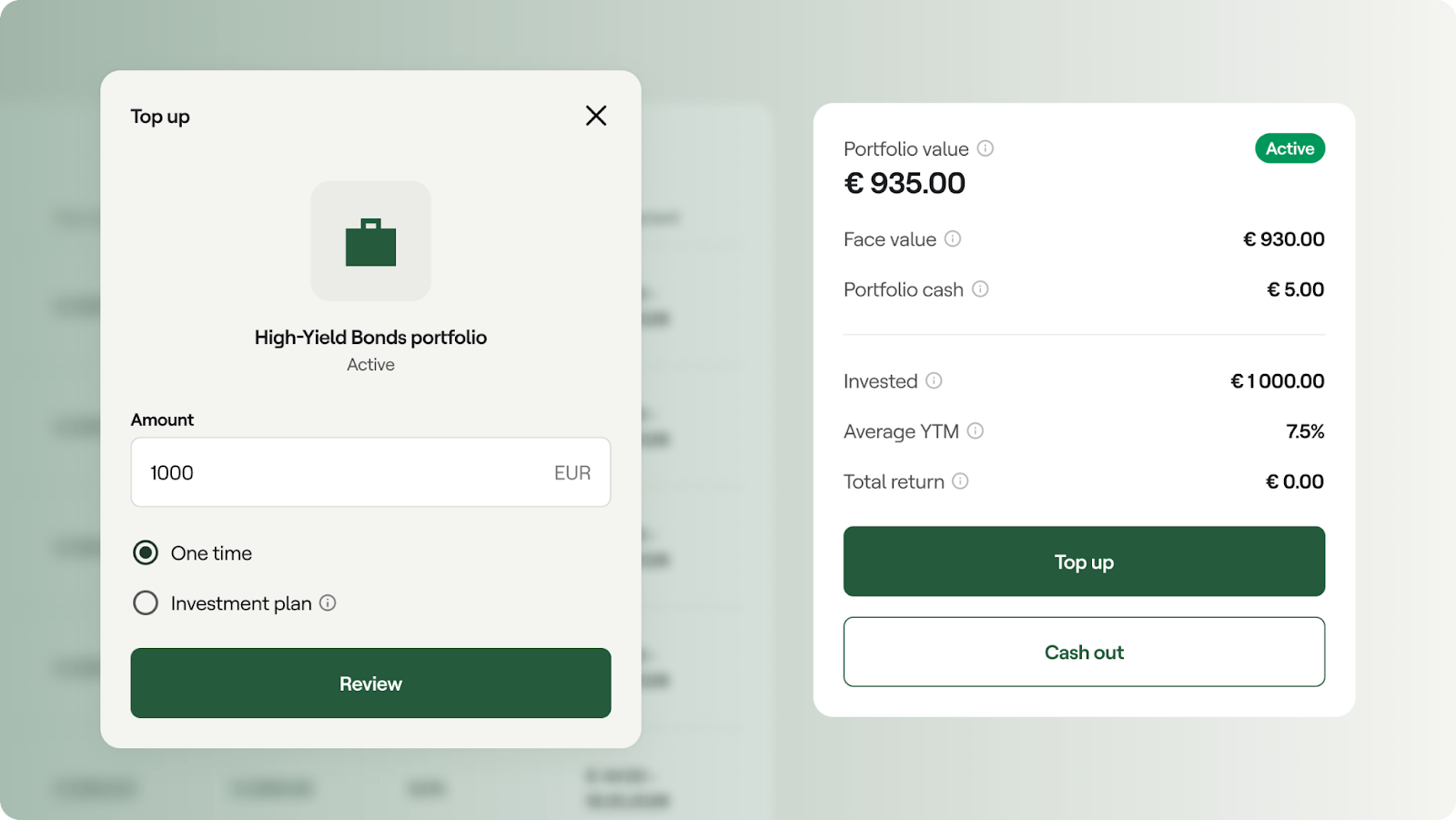This screenshot has width=1456, height=820.
Task: Select the One time radio option
Action: pyautogui.click(x=146, y=552)
